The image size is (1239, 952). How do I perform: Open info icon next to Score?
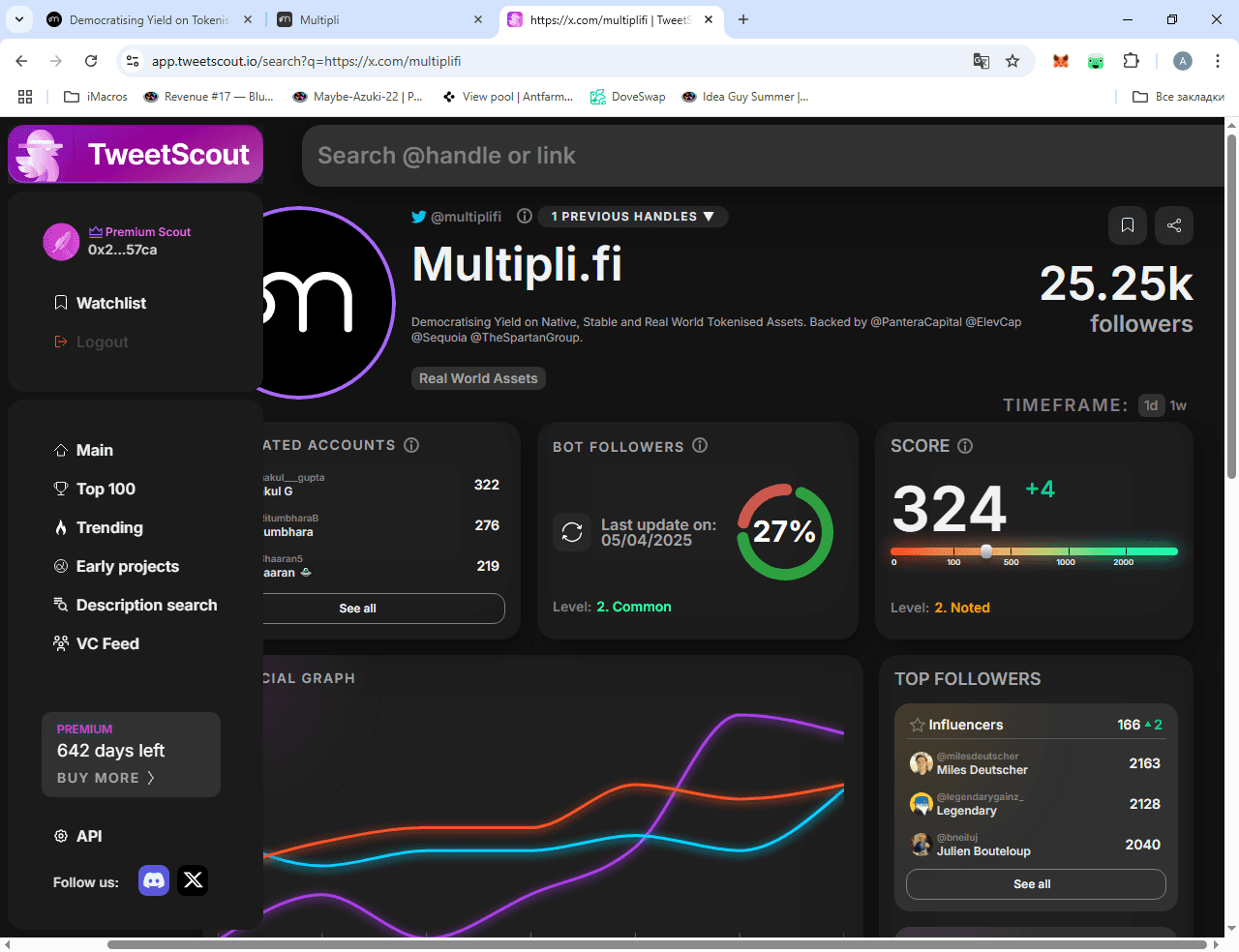click(965, 446)
